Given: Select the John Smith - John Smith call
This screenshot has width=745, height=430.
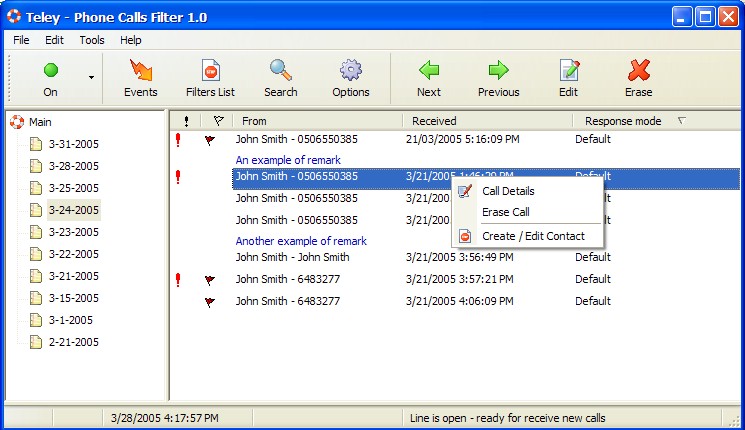Looking at the screenshot, I should click(292, 257).
